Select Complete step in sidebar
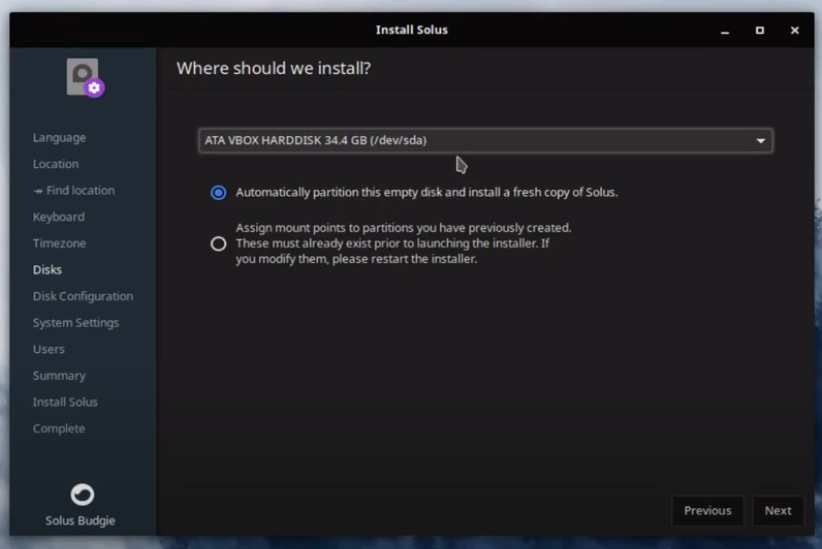This screenshot has width=822, height=549. tap(59, 428)
